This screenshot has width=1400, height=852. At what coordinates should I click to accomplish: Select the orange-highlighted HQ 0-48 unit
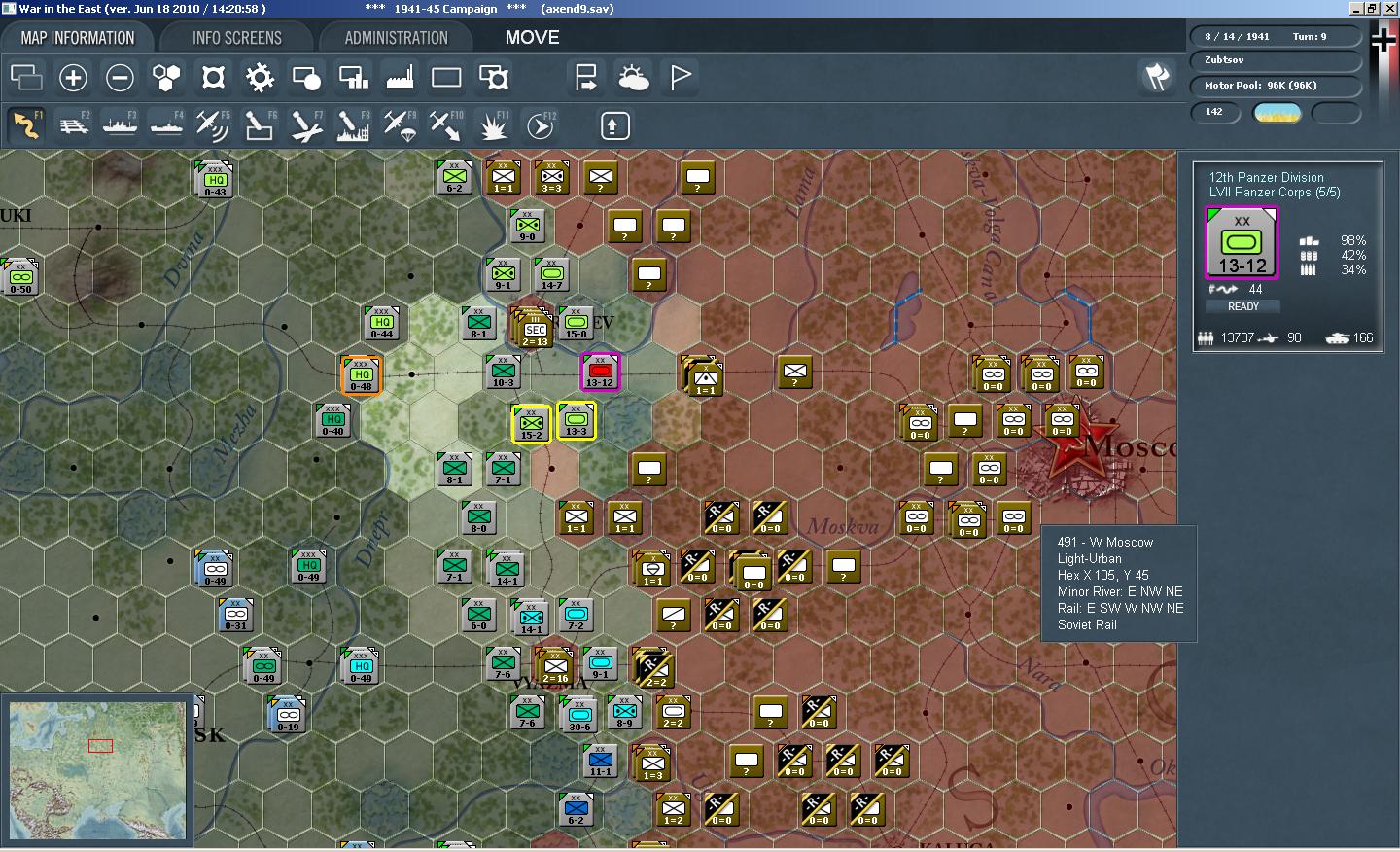point(362,374)
